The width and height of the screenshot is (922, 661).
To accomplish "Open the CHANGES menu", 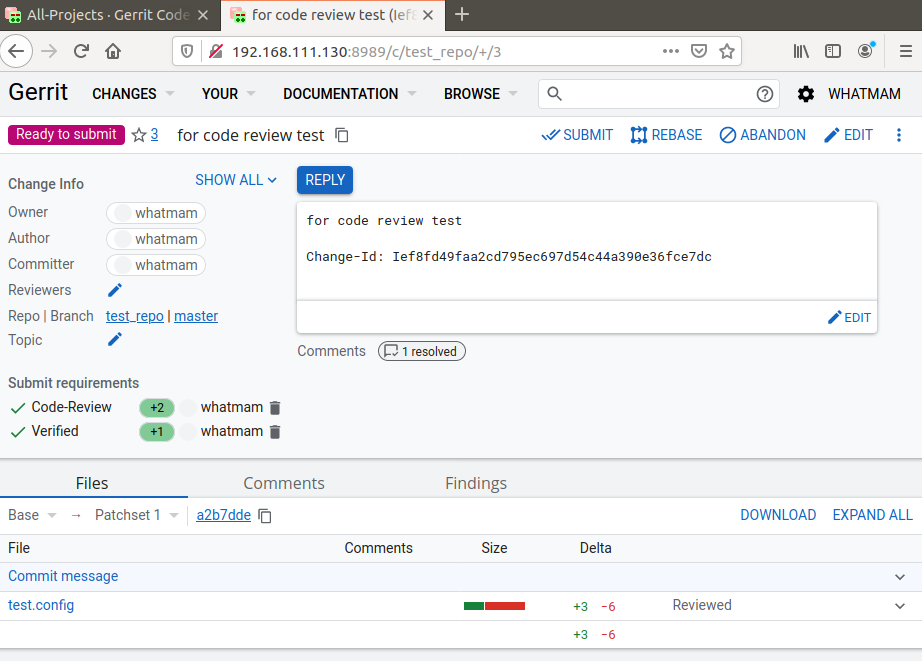I will [133, 94].
